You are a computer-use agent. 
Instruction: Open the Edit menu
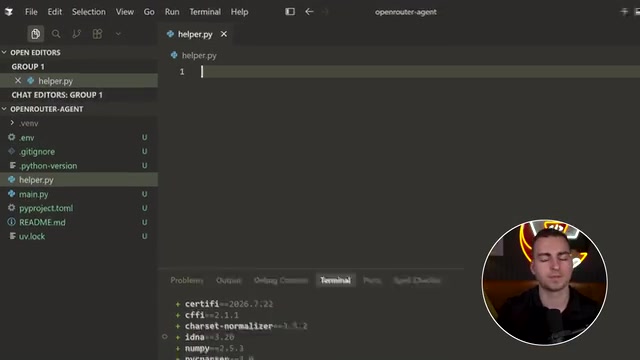tap(55, 12)
